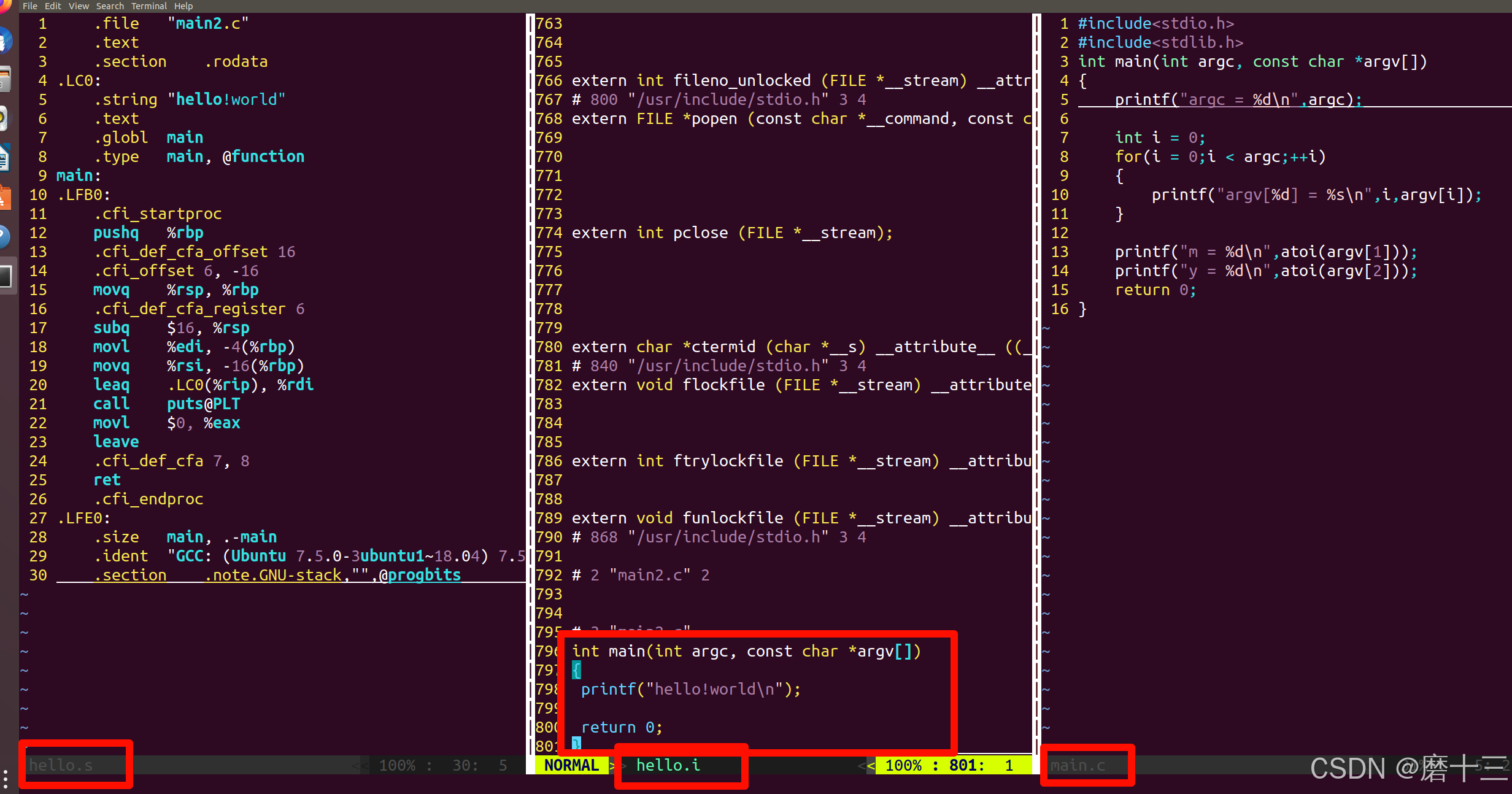Click the main.c pane status label
This screenshot has width=1512, height=794.
tap(1078, 765)
